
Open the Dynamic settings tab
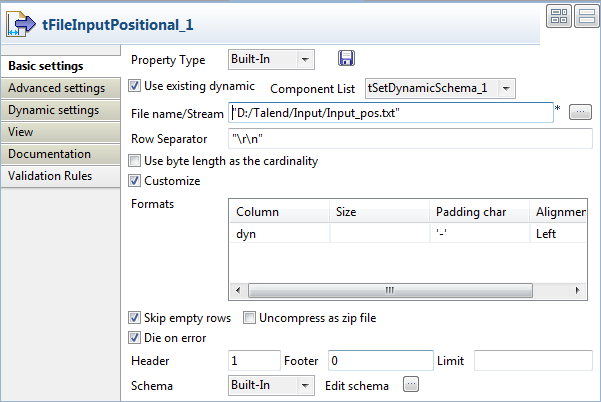coord(53,110)
